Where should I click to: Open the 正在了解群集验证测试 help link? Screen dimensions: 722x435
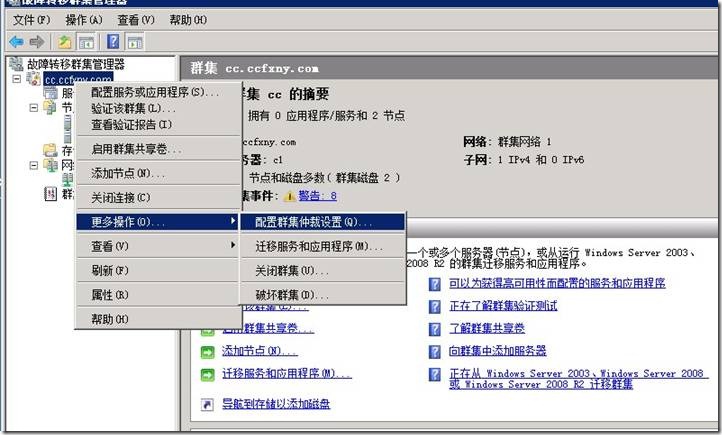[503, 306]
